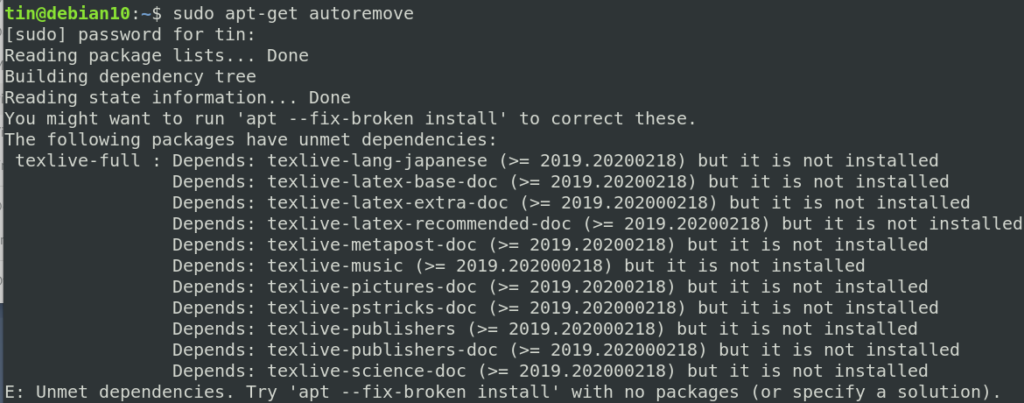
Task: Click the texlive-science-doc dependency
Action: point(367,371)
